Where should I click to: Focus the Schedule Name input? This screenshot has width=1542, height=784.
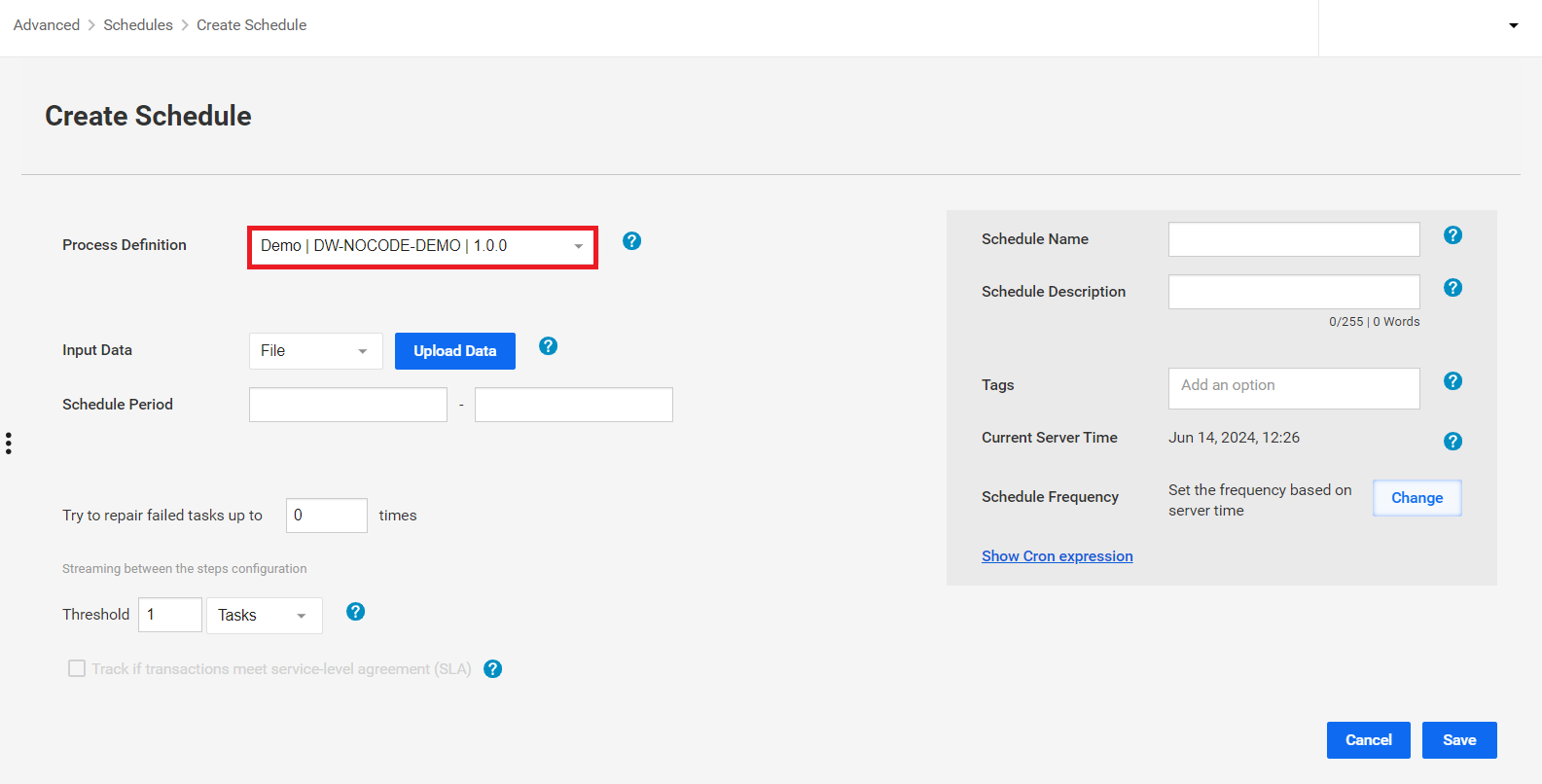point(1294,239)
